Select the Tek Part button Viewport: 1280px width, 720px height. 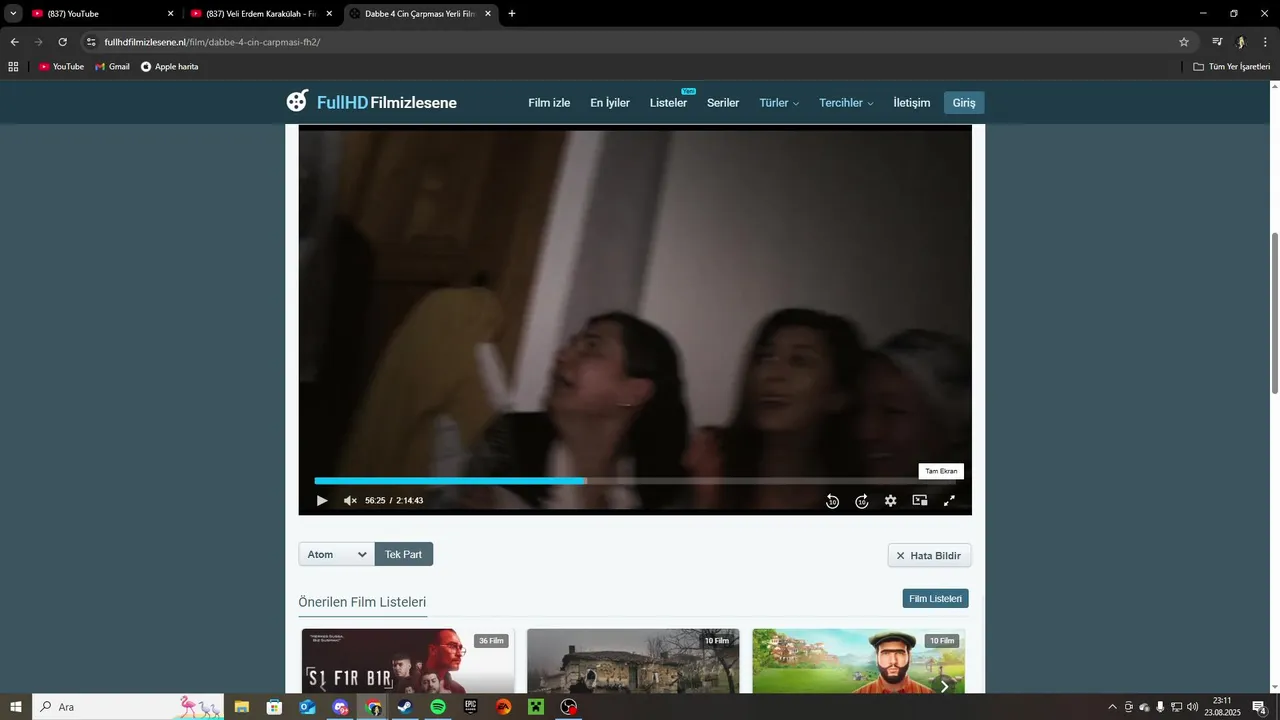[404, 554]
